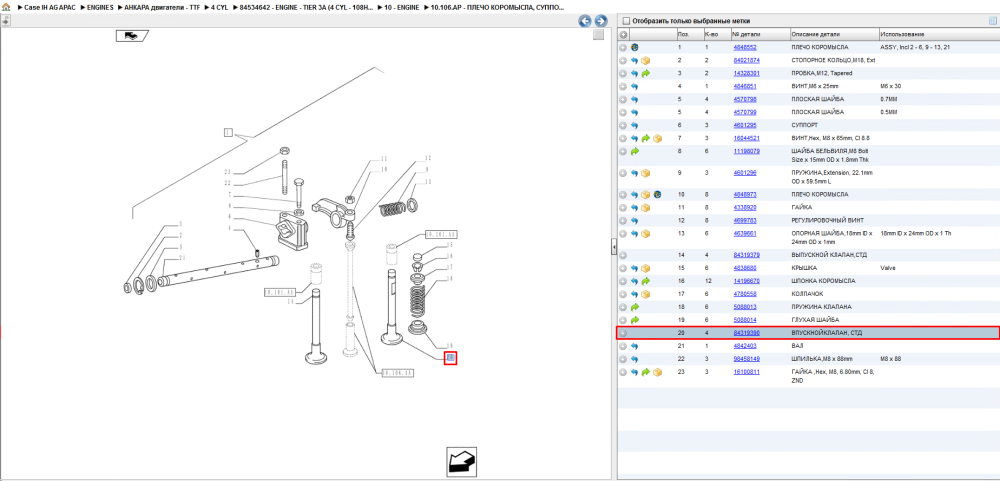Open part number link 84319379
This screenshot has height=481, width=1000.
tap(746, 255)
